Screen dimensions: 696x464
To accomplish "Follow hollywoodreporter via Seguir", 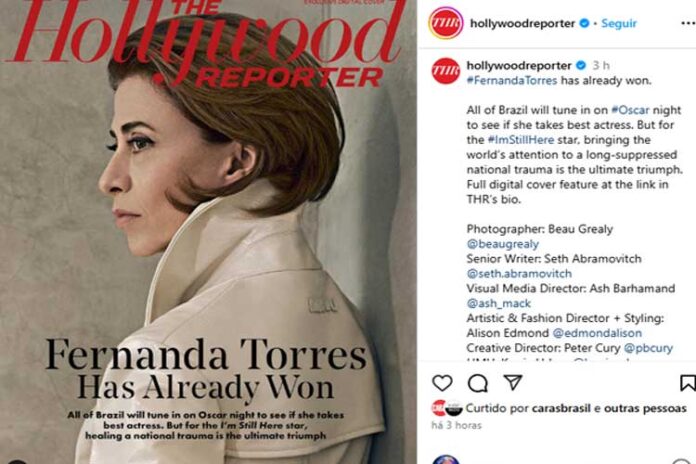I will [619, 24].
